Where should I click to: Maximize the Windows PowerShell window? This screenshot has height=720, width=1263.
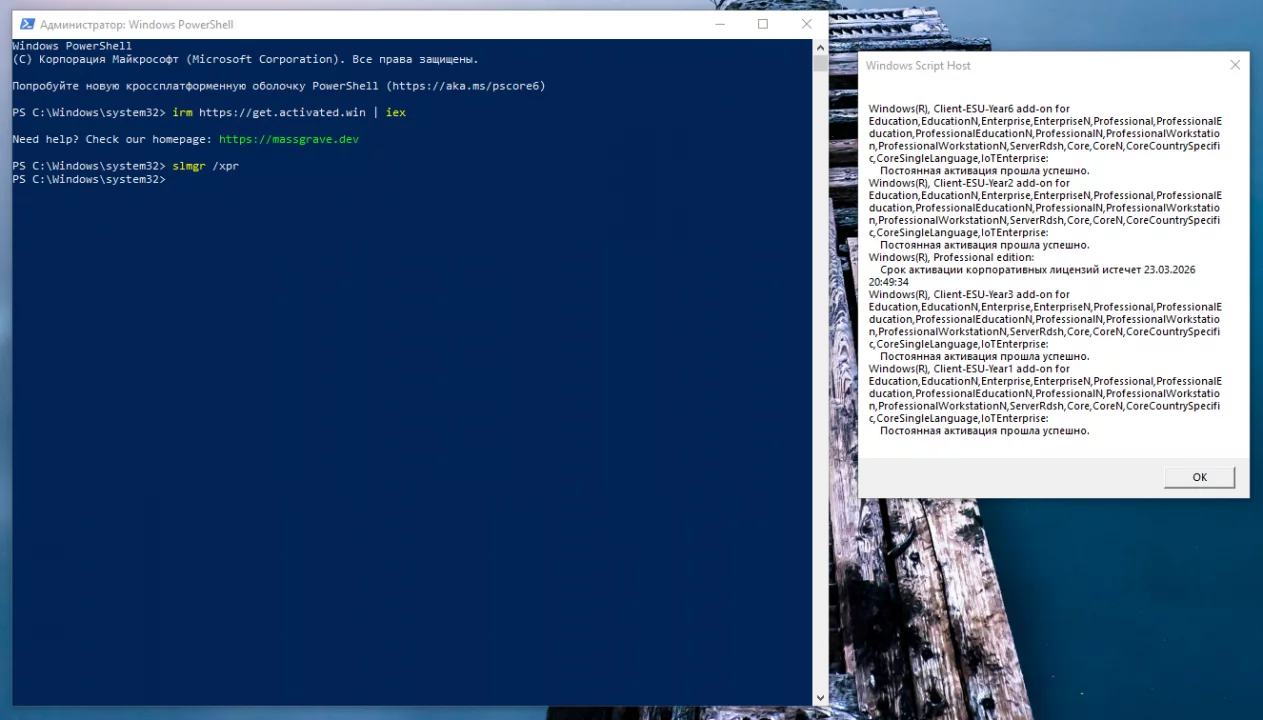click(x=763, y=24)
